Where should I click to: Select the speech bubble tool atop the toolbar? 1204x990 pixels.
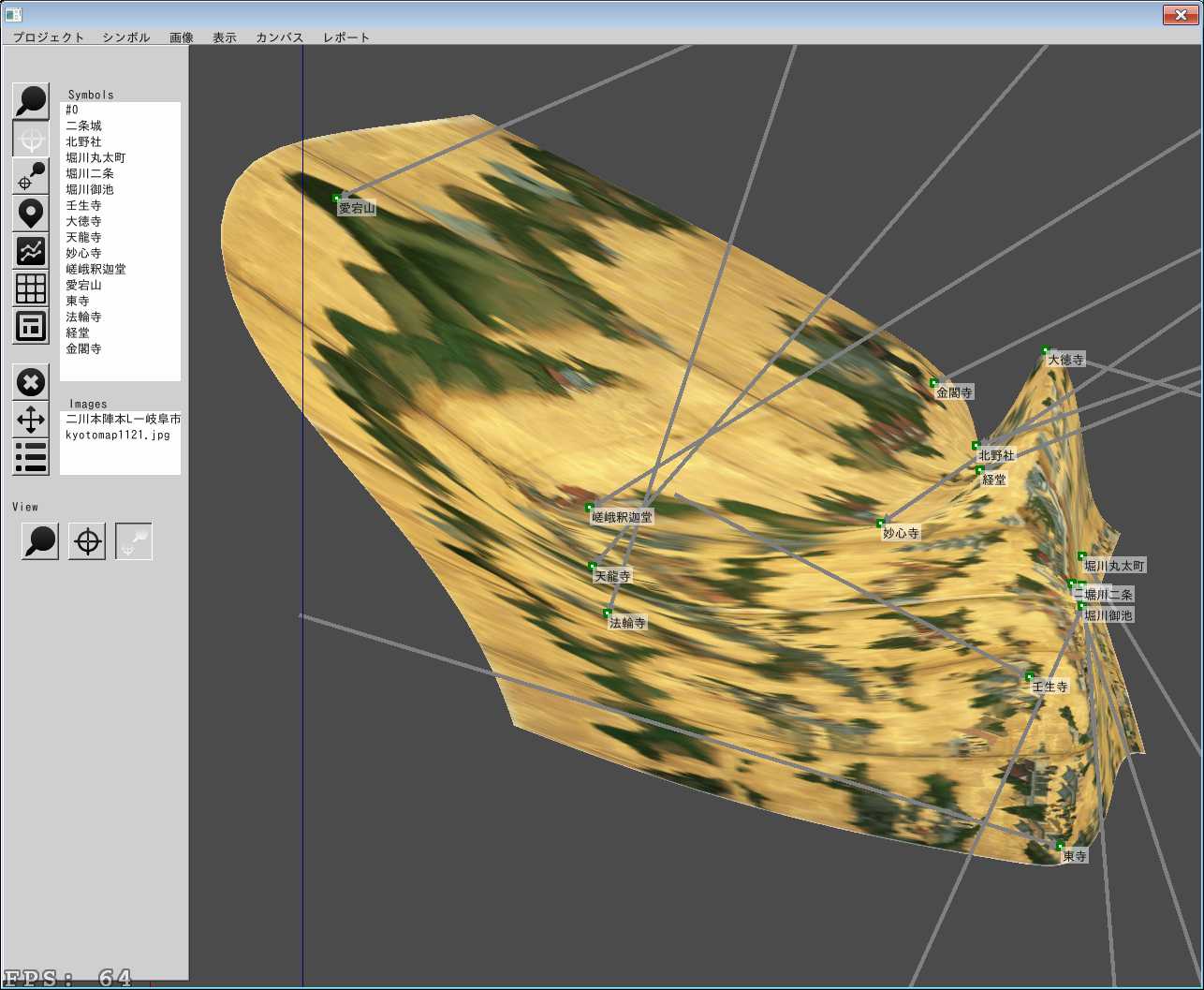tap(31, 101)
